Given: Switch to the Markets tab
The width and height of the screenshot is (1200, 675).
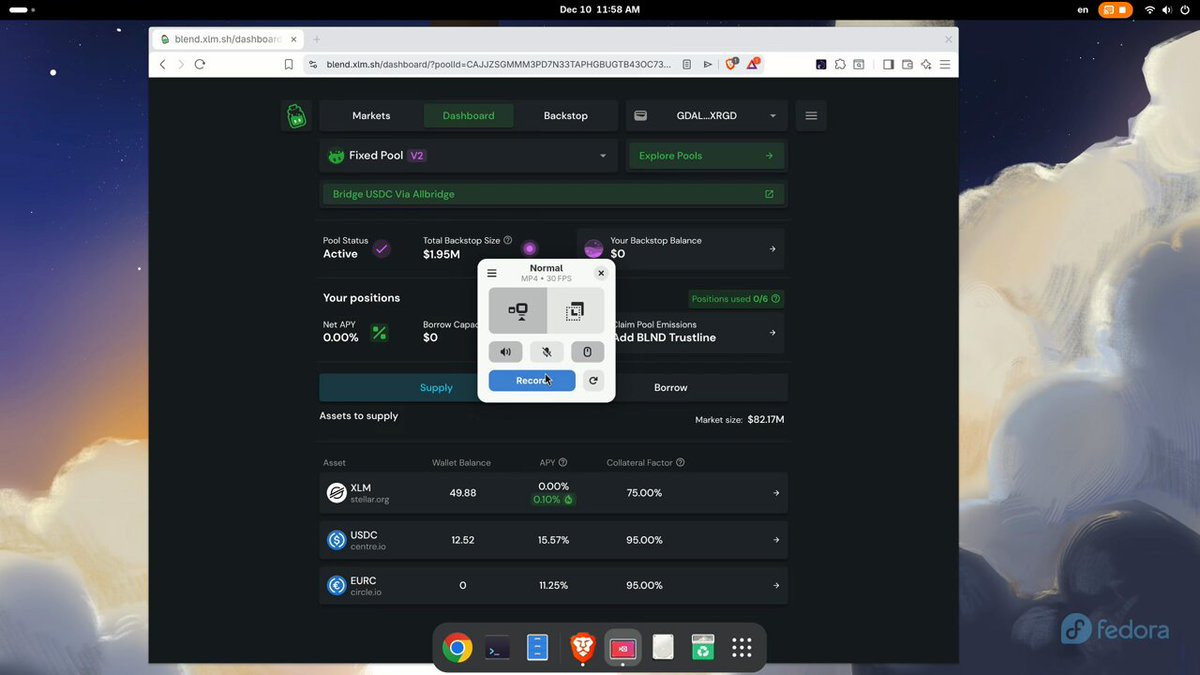Looking at the screenshot, I should pyautogui.click(x=371, y=116).
